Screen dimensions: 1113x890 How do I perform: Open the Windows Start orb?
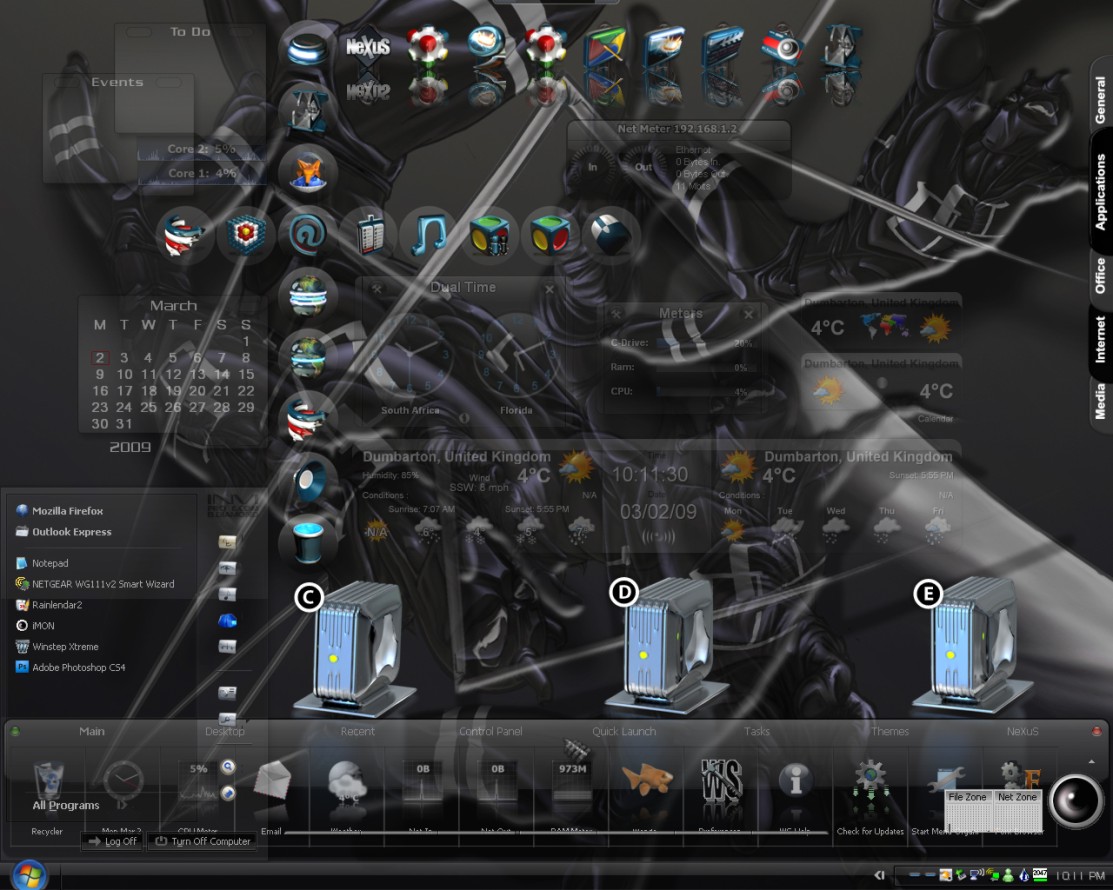point(29,874)
